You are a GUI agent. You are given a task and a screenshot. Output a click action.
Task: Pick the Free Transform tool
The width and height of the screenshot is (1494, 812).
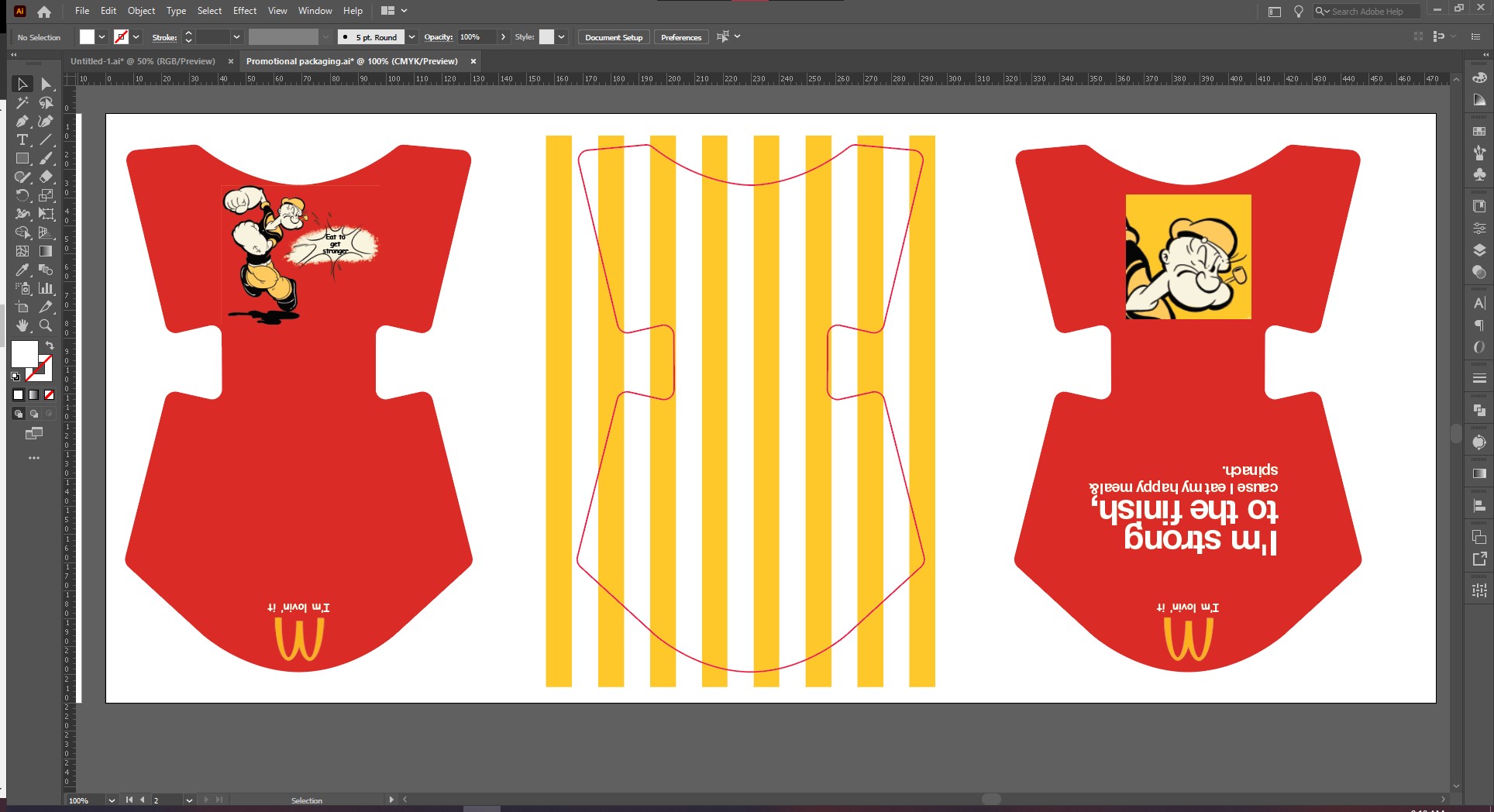coord(46,214)
